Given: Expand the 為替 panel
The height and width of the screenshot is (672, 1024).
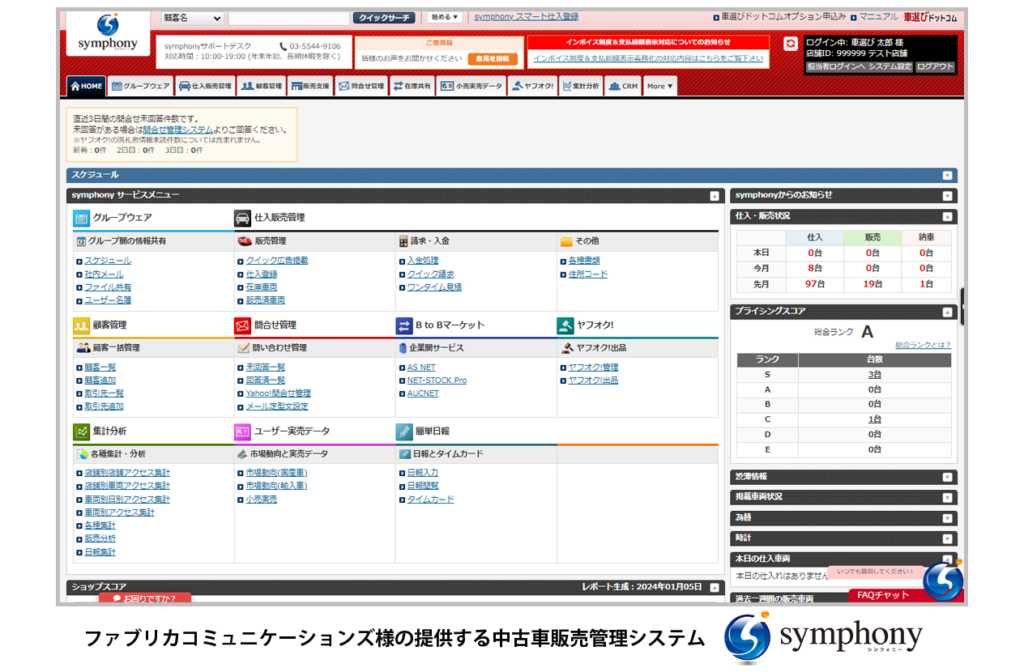Looking at the screenshot, I should click(947, 519).
